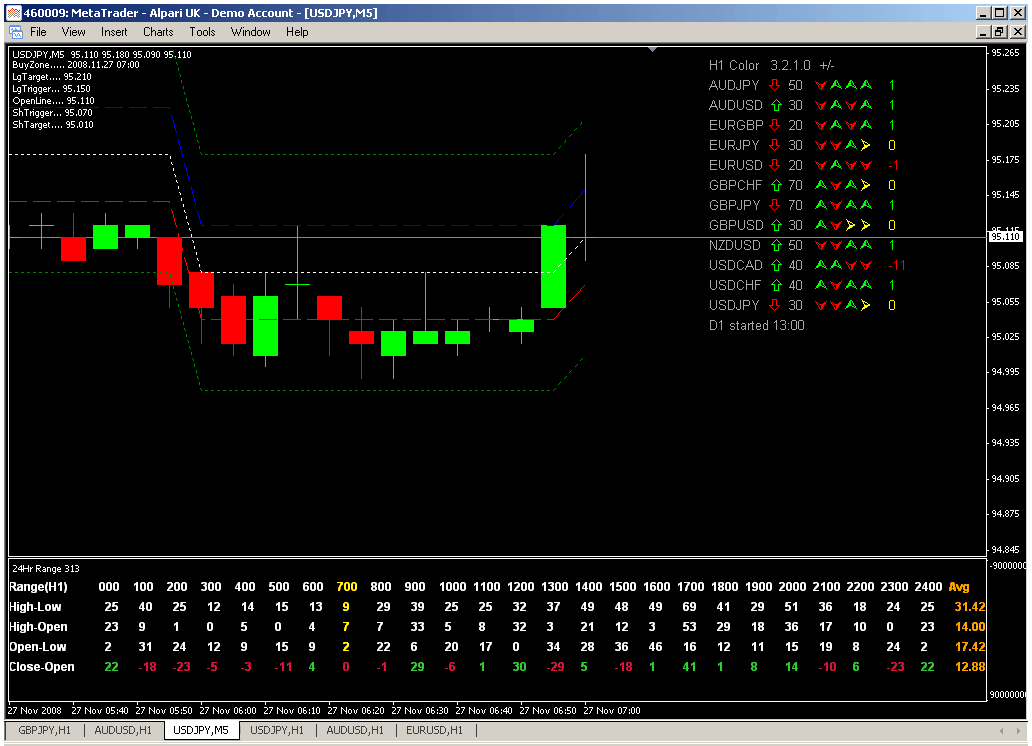The image size is (1032, 746).
Task: Click the MetaTrader app icon in title bar
Action: coord(13,13)
